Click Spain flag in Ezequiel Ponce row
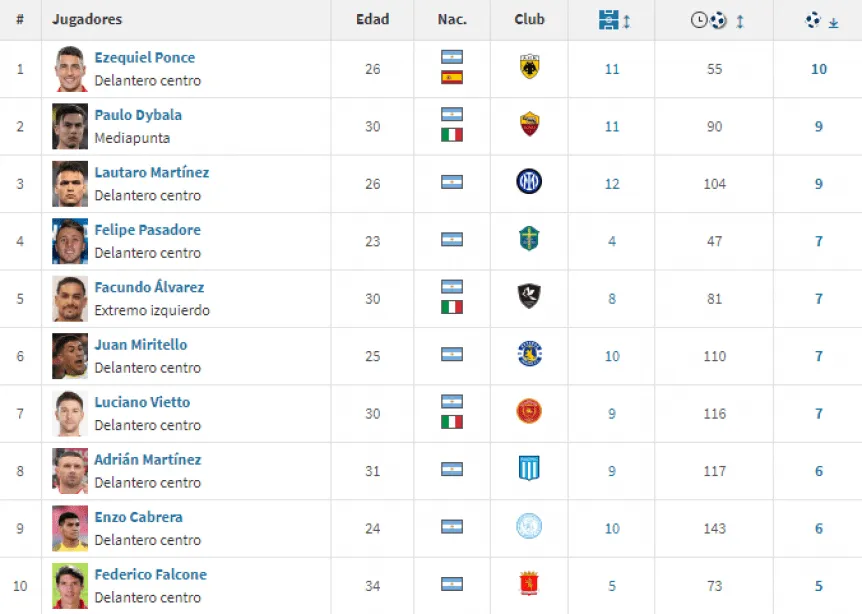The width and height of the screenshot is (862, 614). (452, 78)
